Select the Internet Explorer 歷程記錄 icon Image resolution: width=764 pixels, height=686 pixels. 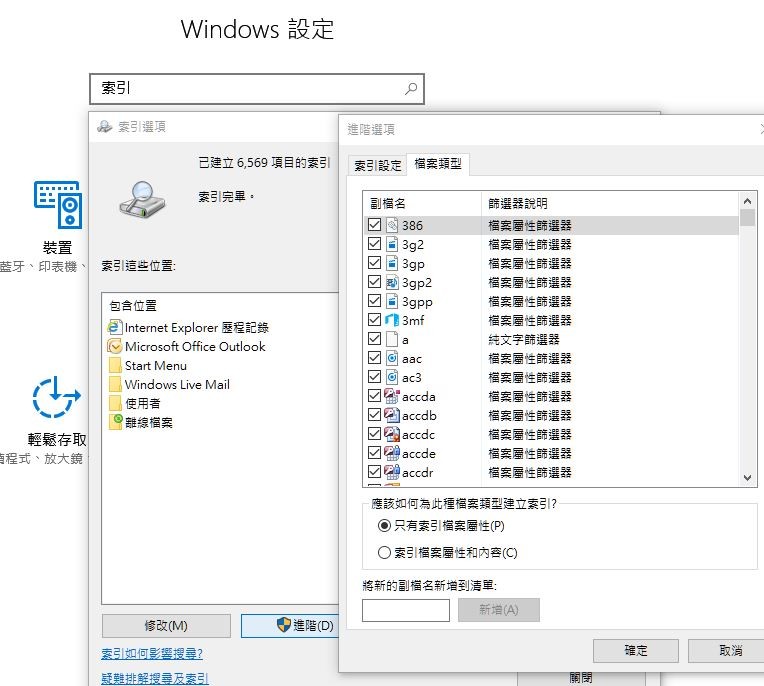[x=115, y=327]
